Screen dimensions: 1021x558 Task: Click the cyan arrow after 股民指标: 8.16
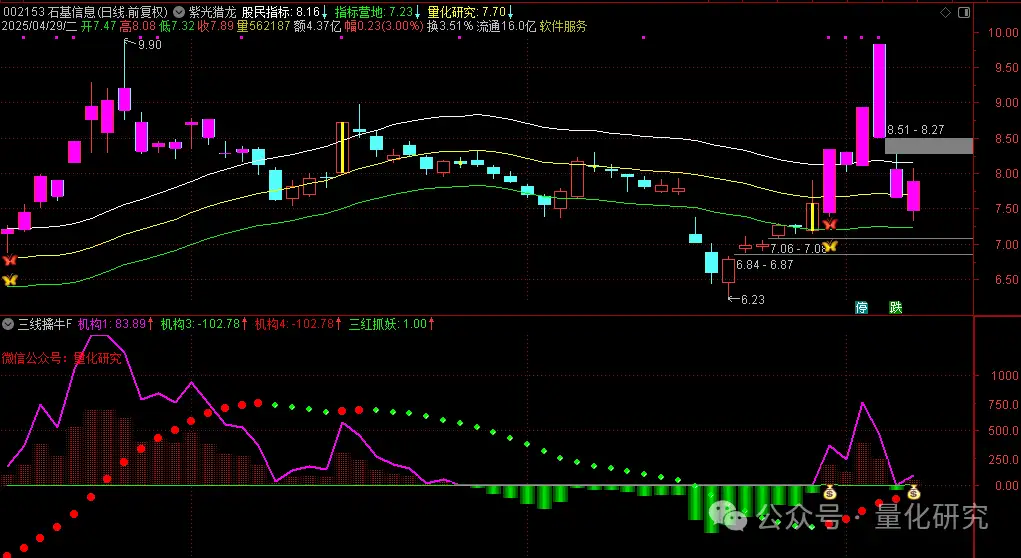click(x=325, y=12)
